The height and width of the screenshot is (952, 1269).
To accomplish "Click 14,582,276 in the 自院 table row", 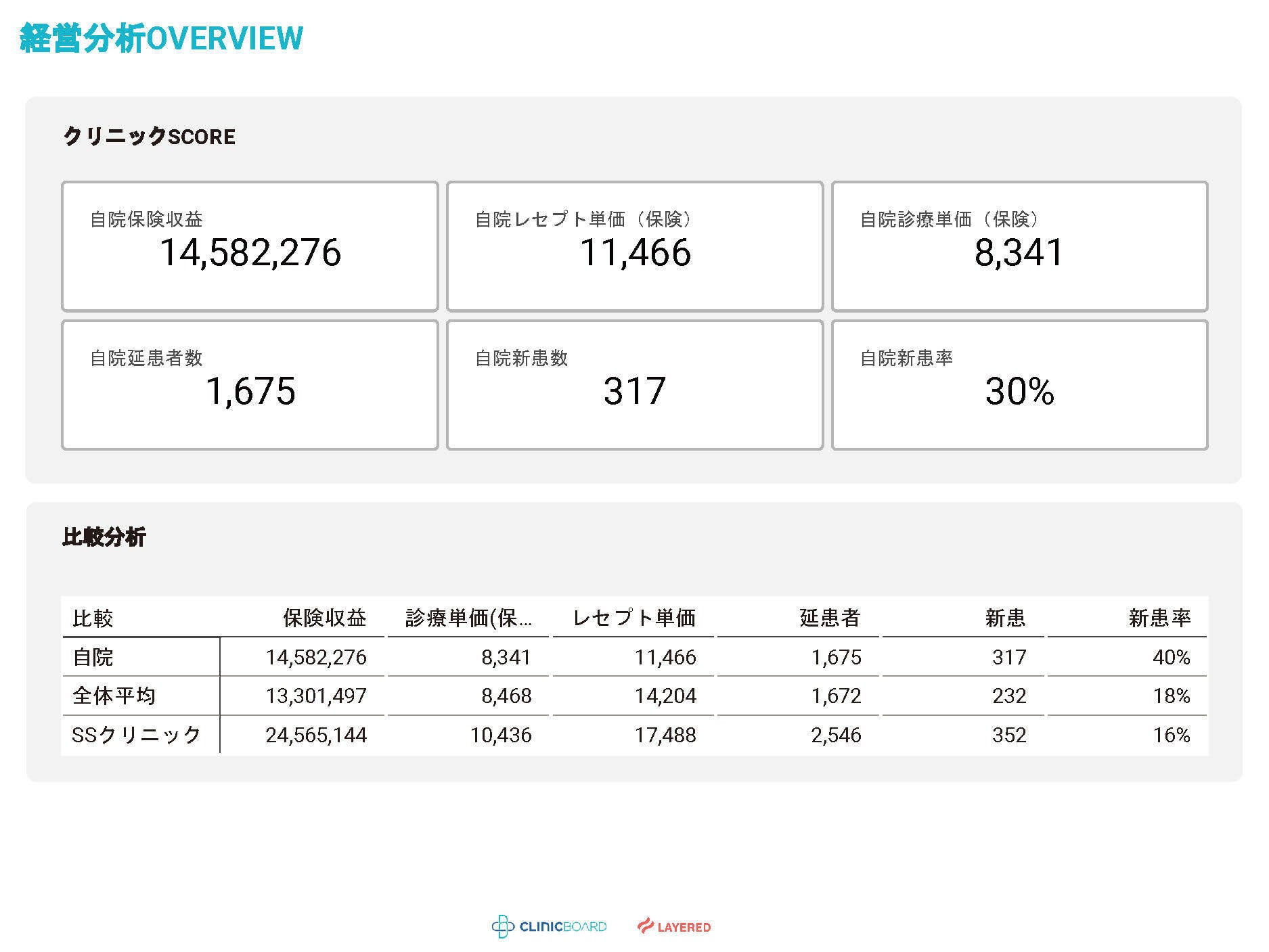I will (316, 657).
